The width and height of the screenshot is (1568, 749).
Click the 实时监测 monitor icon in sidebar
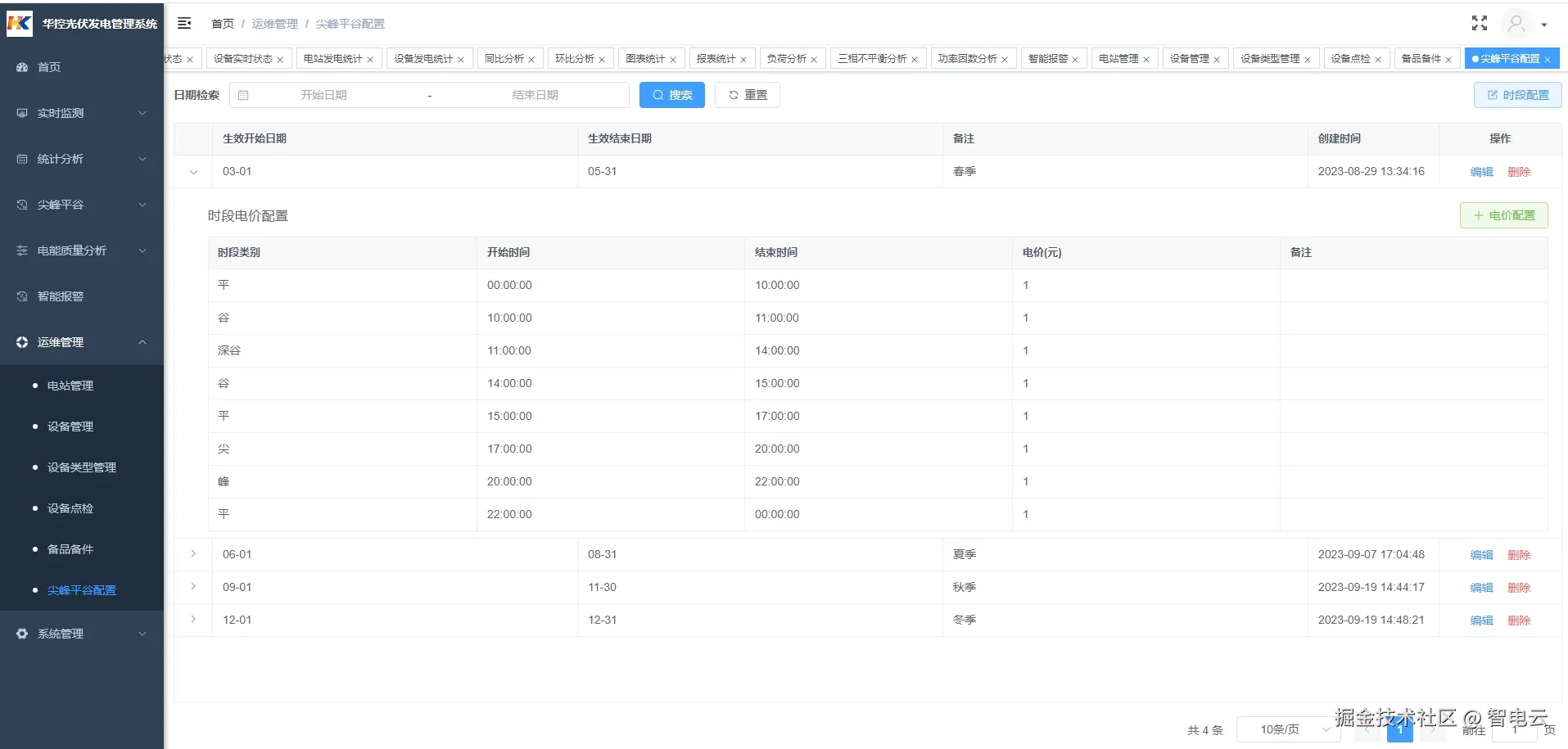point(22,113)
